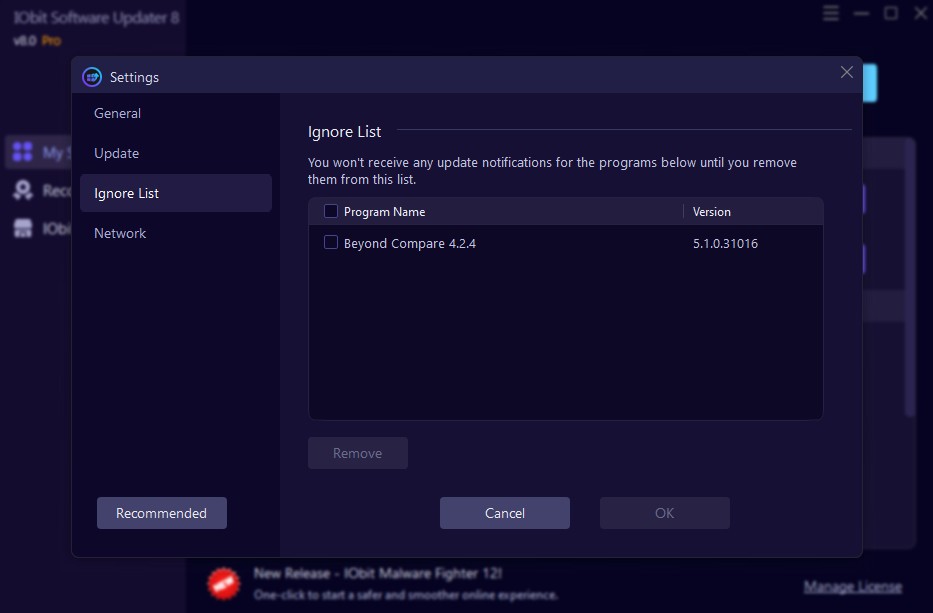Viewport: 933px width, 613px height.
Task: Open the Manage License link
Action: point(853,585)
